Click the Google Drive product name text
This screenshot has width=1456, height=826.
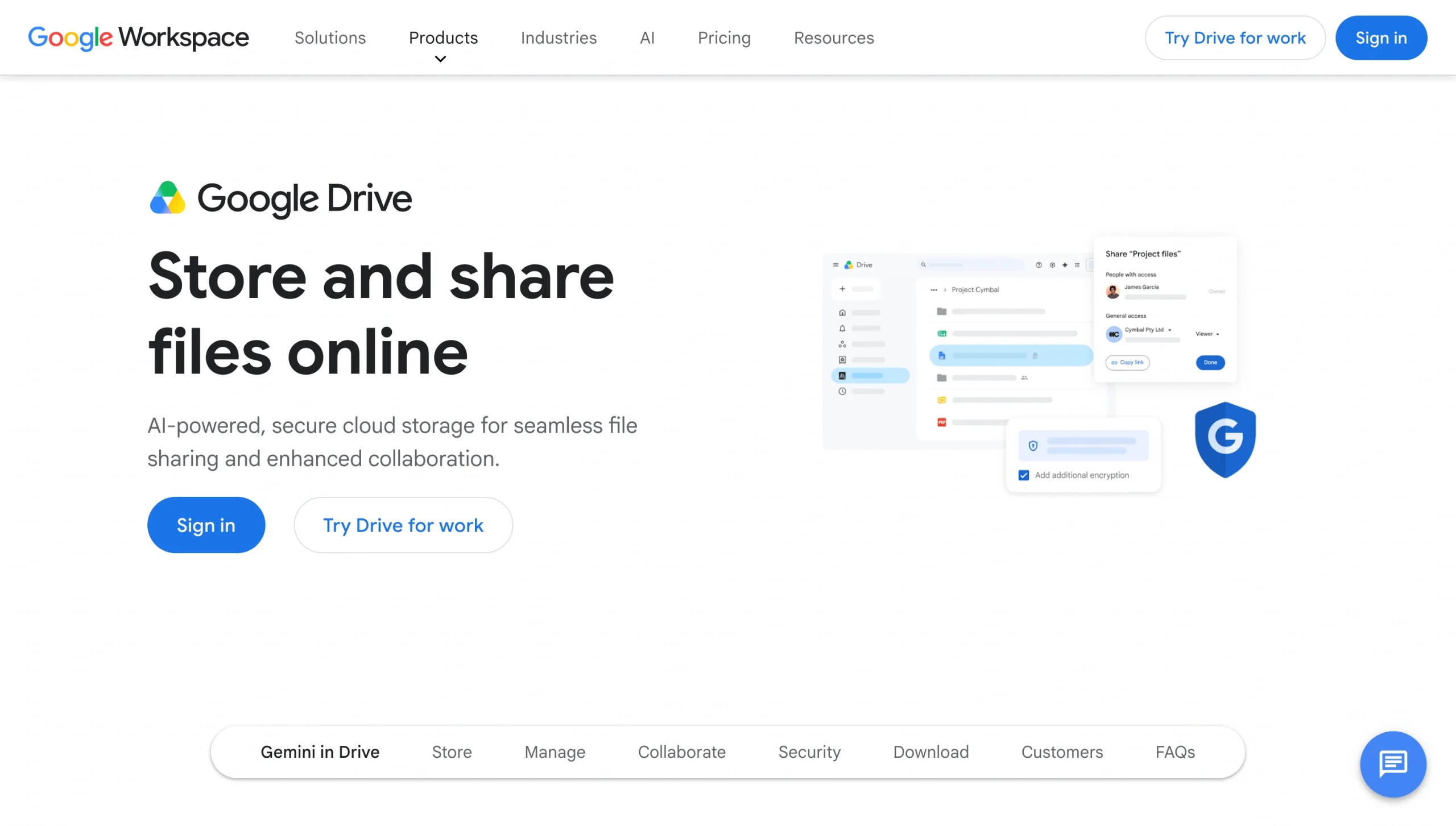(x=304, y=199)
